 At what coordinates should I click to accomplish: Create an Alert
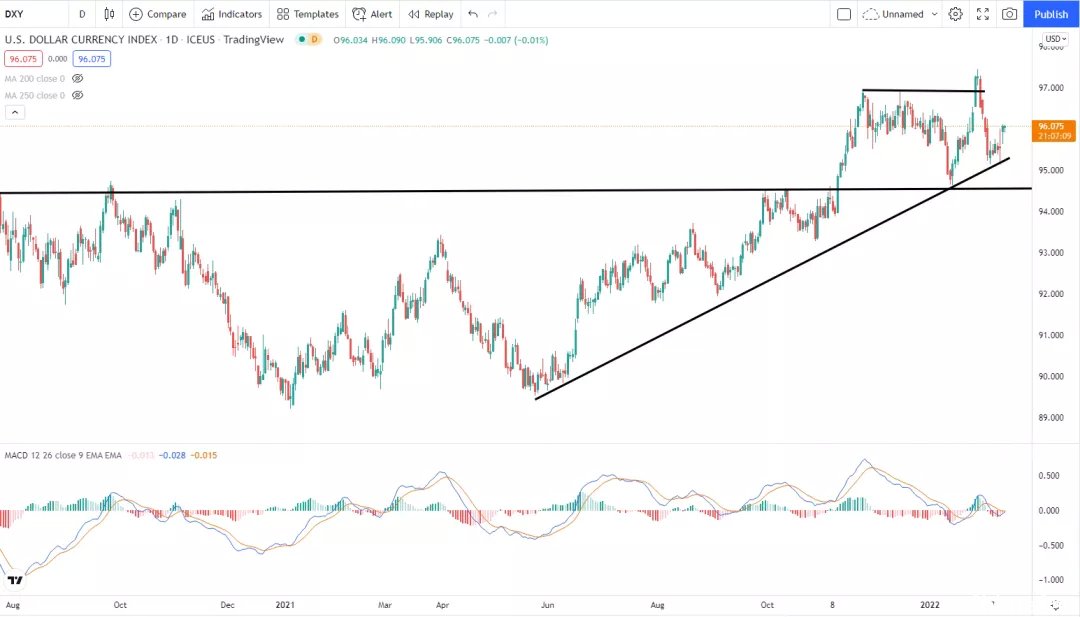pyautogui.click(x=372, y=14)
